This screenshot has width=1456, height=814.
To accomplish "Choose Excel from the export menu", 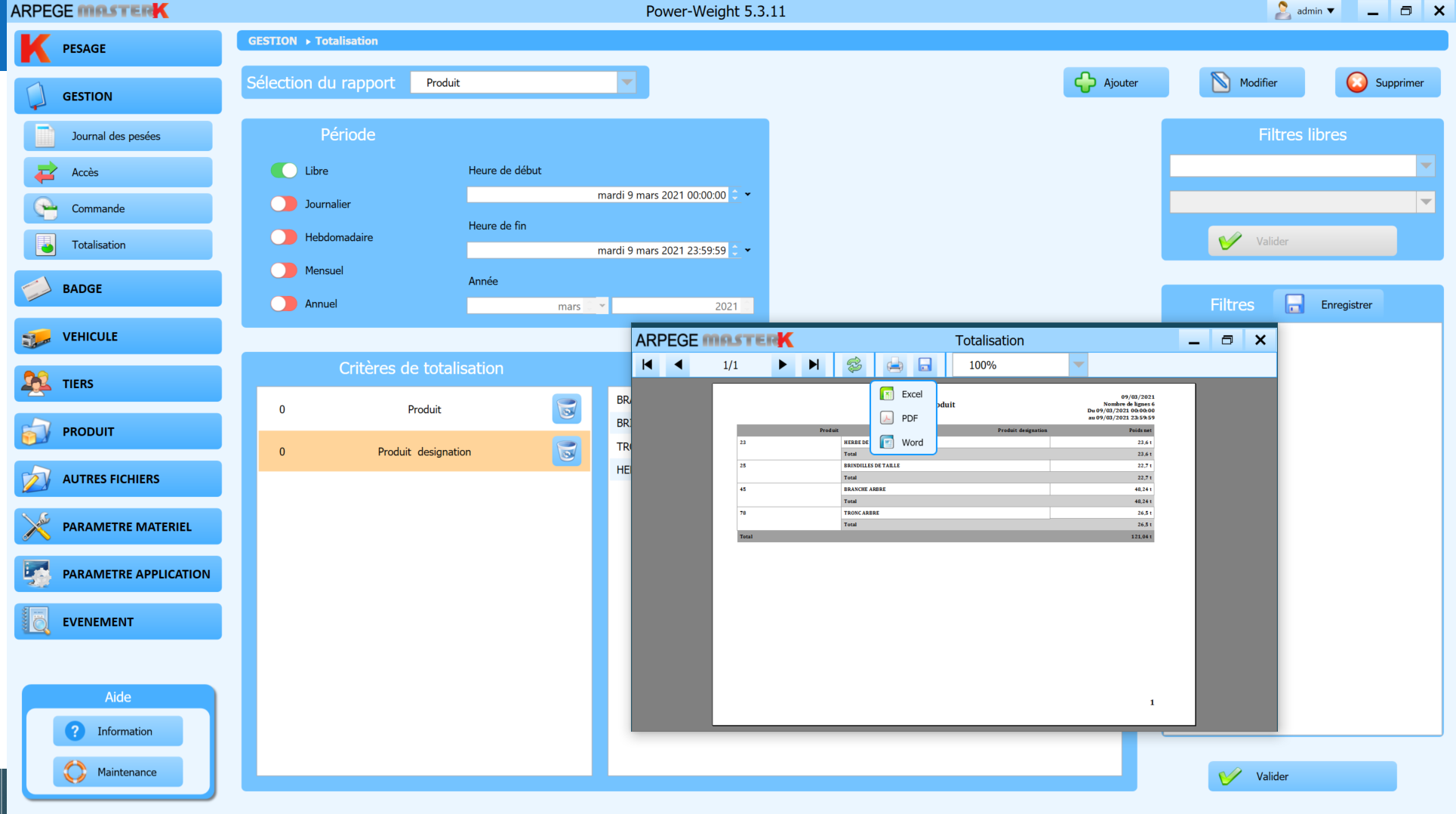I will (911, 394).
